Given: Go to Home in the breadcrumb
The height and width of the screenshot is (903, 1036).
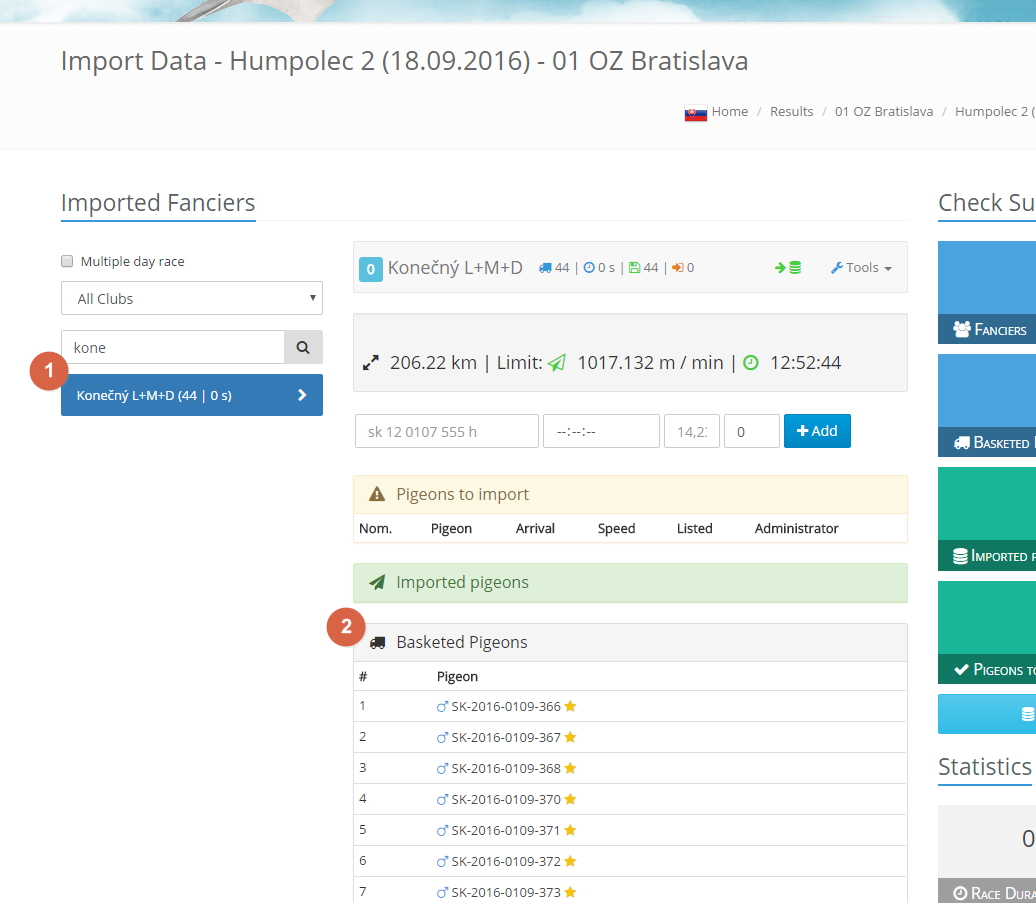Looking at the screenshot, I should [x=729, y=112].
